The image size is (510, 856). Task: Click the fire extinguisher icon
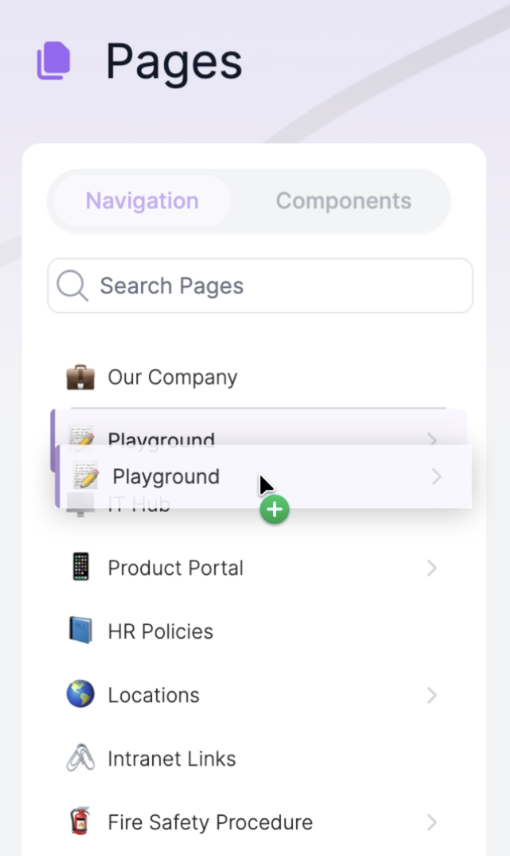(x=80, y=821)
